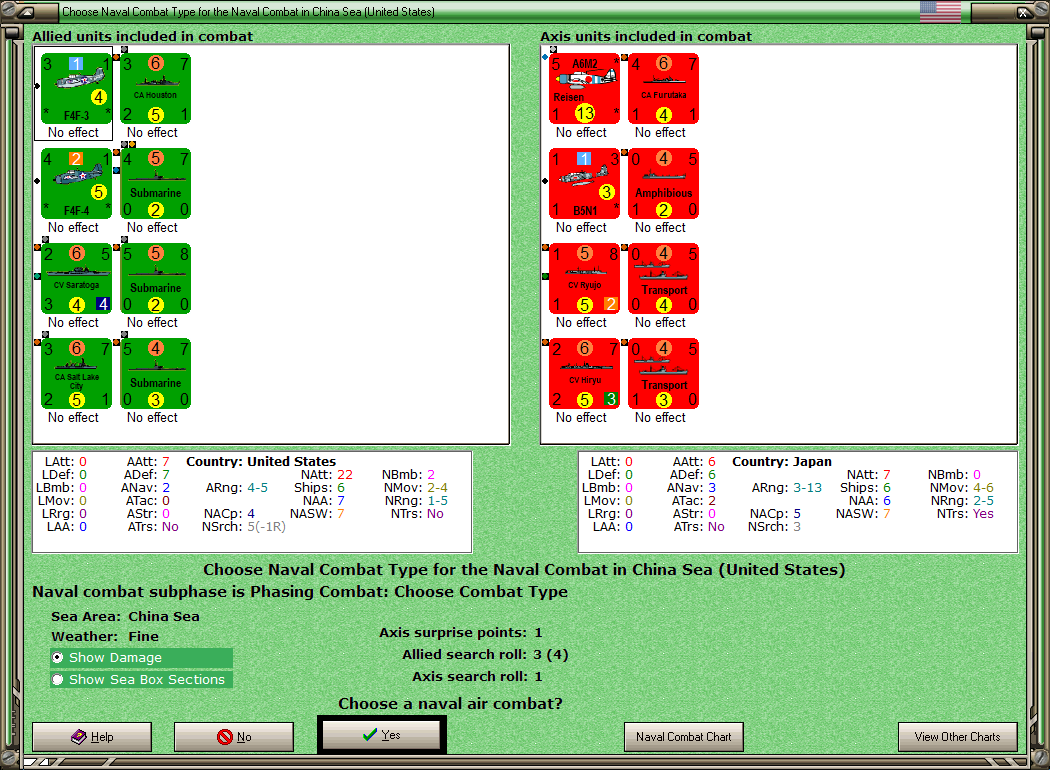Select the CA Houston cruiser counter
Screen dimensions: 1050x770
[155, 88]
